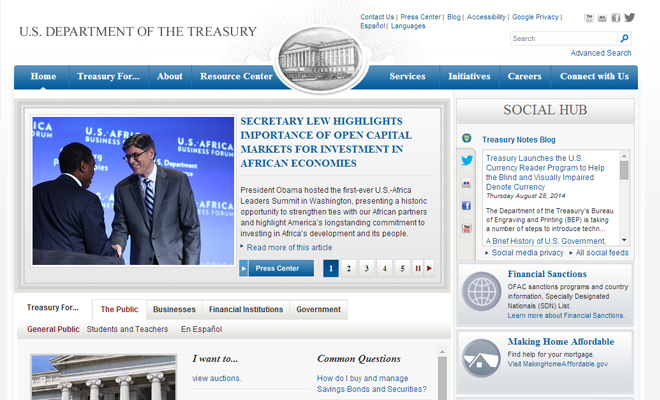Open Treasury Launches Currency Reader blog post

click(x=545, y=172)
